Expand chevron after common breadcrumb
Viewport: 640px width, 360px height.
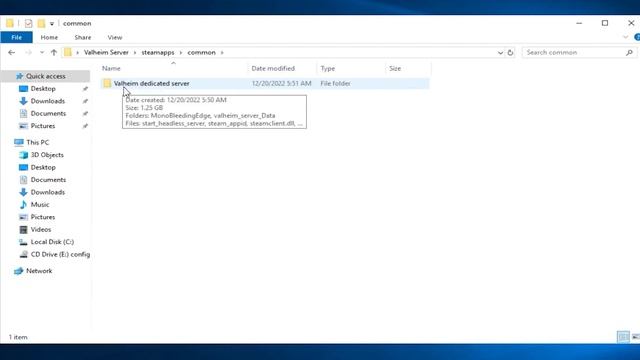pyautogui.click(x=222, y=52)
